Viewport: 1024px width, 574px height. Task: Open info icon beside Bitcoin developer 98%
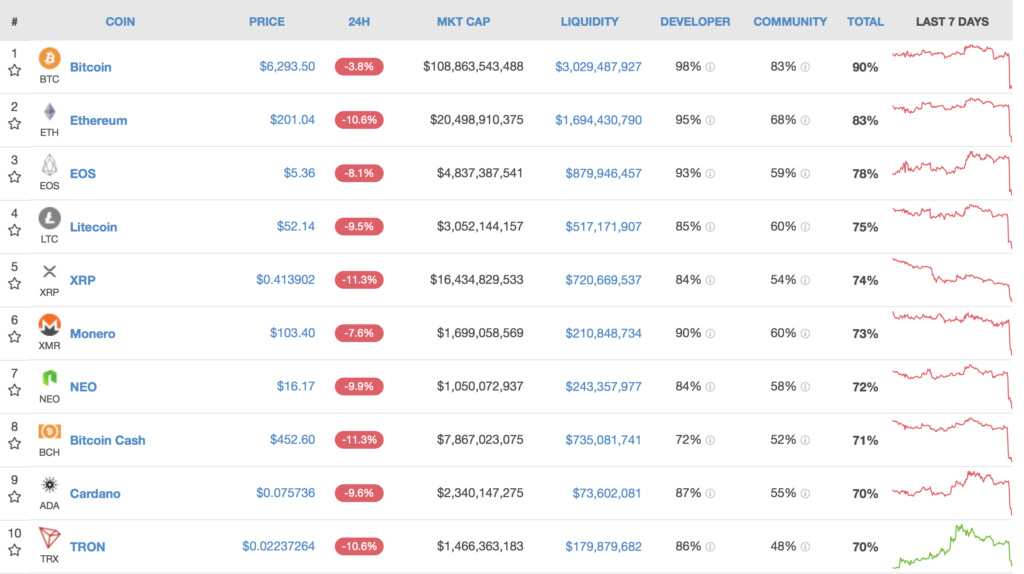click(711, 67)
